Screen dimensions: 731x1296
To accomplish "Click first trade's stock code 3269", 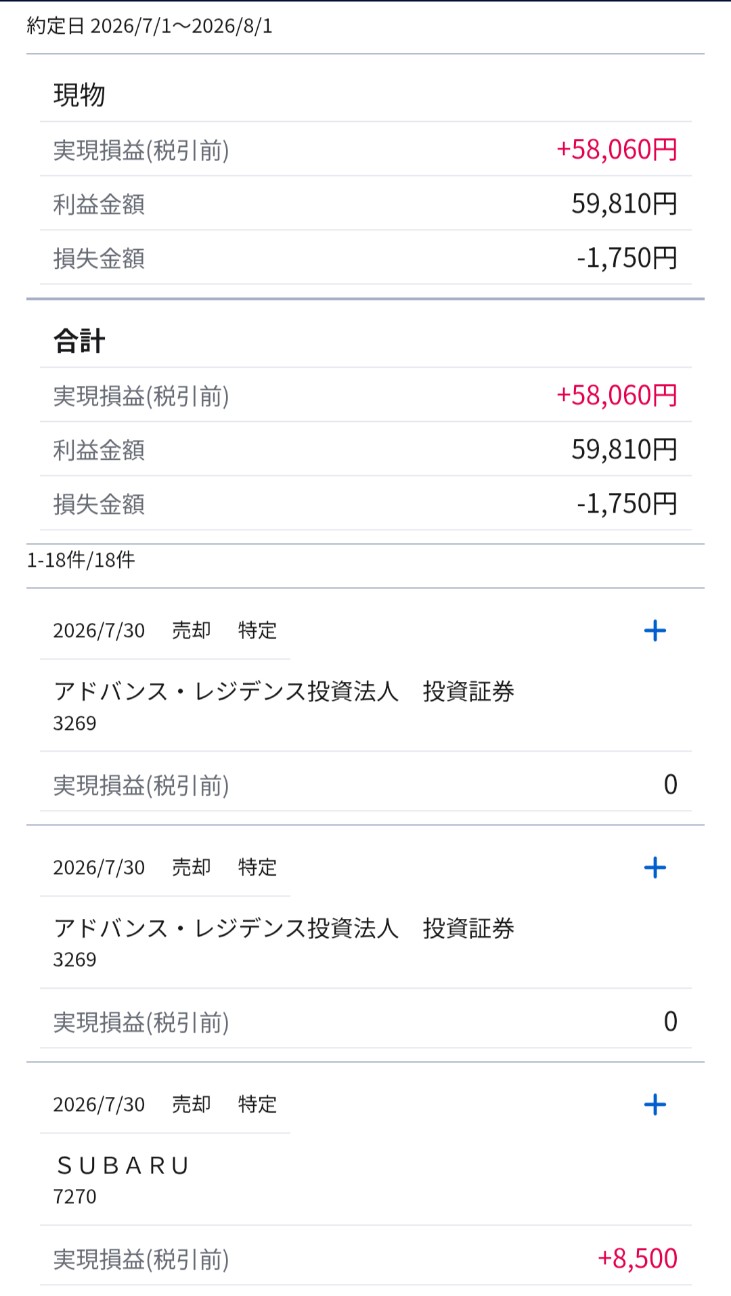I will [75, 723].
